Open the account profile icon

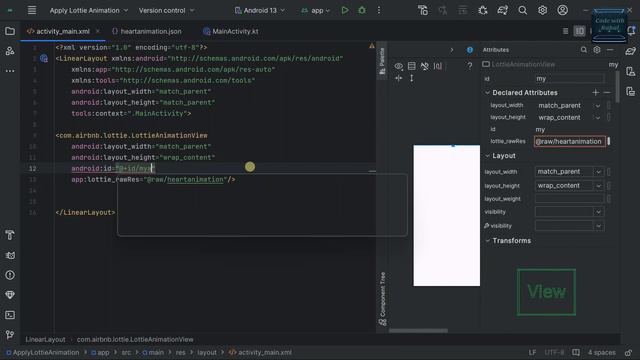point(562,10)
